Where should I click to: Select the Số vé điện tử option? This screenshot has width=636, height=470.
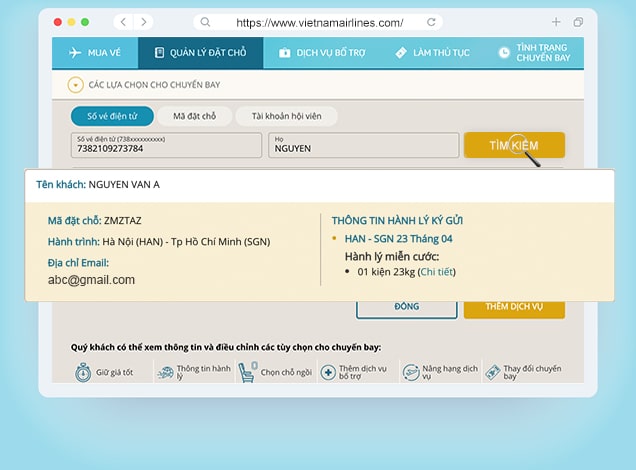click(x=110, y=116)
